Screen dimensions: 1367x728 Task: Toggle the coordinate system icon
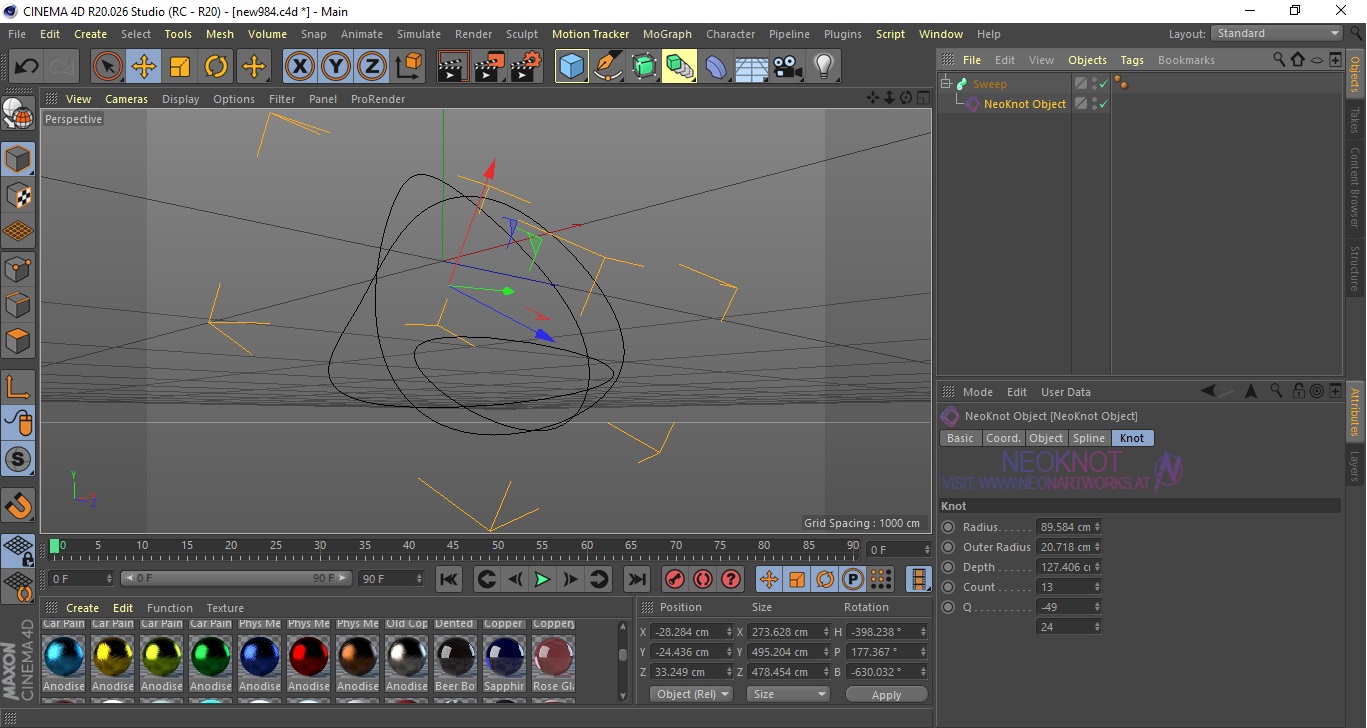(x=408, y=67)
